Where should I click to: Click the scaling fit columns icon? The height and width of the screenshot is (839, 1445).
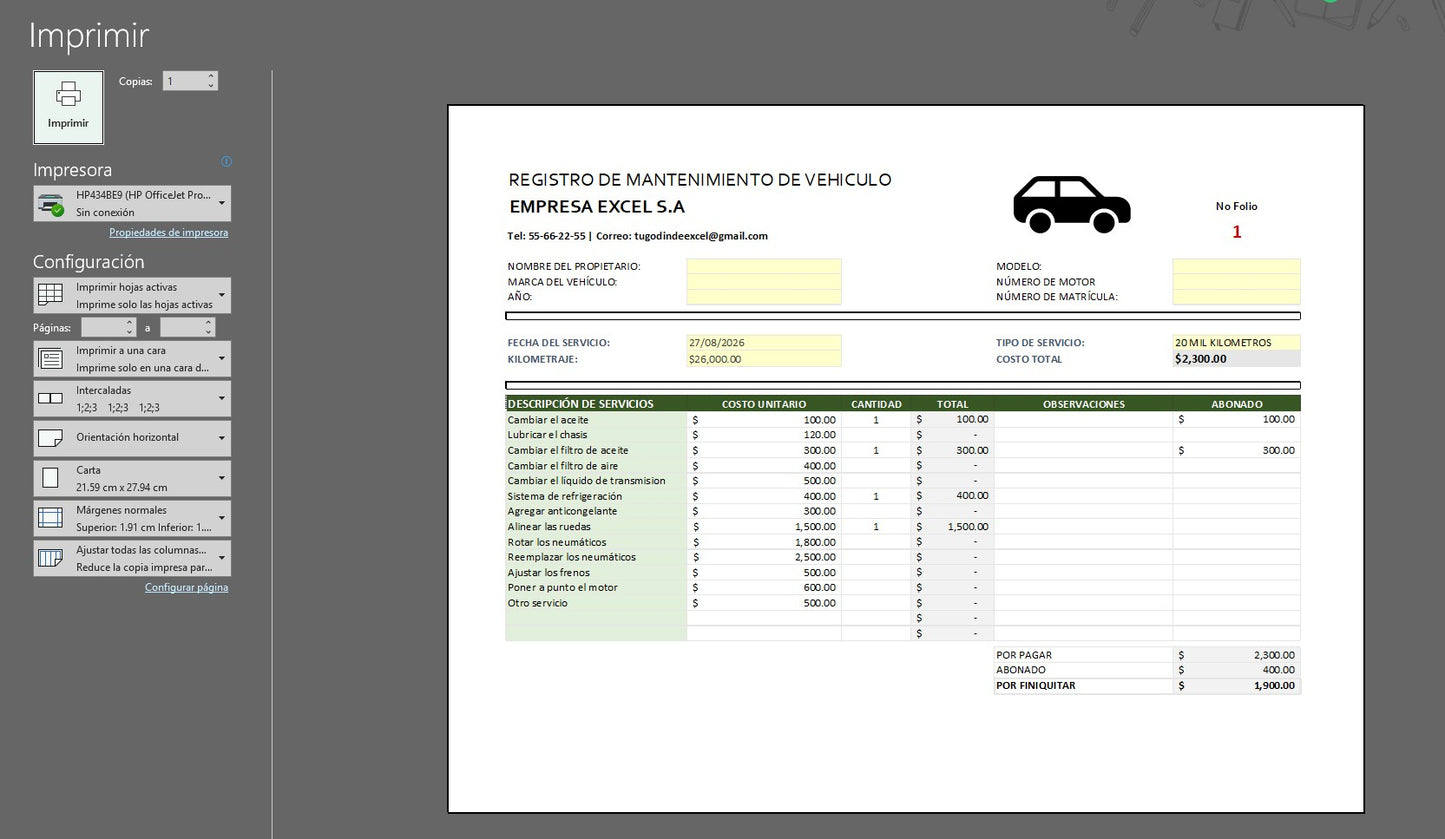(x=50, y=558)
